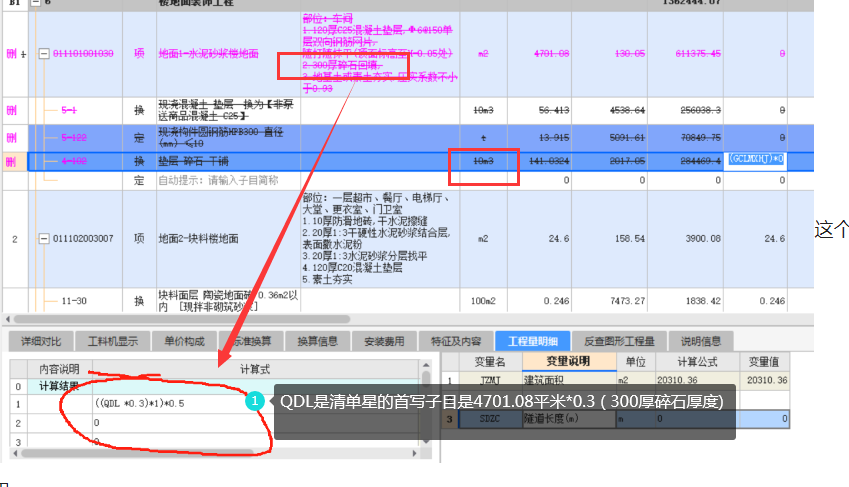Screen dimensions: 849x487
Task: Click the unit price 130.05 cell
Action: (610, 54)
